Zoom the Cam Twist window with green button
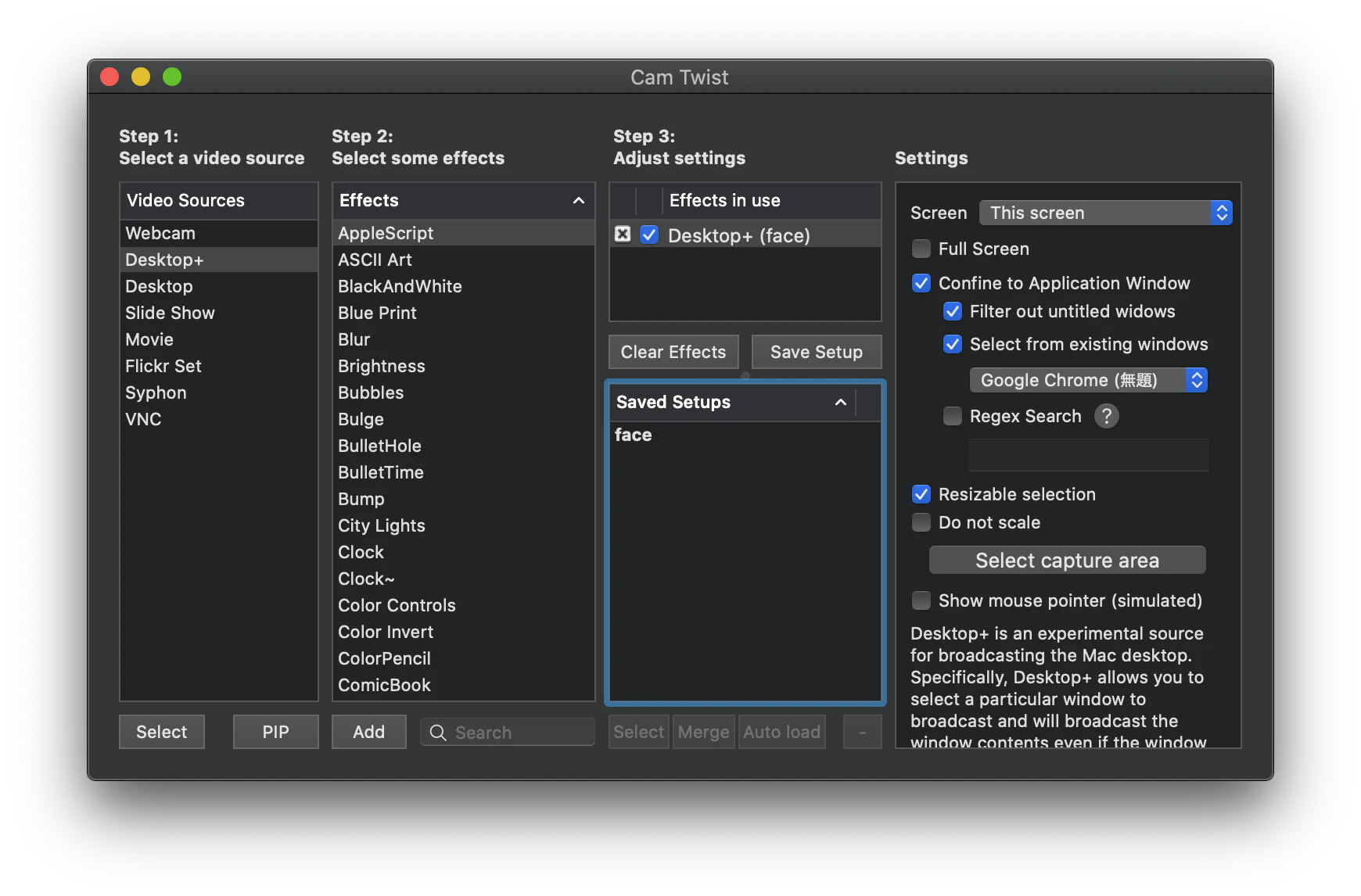 point(172,77)
